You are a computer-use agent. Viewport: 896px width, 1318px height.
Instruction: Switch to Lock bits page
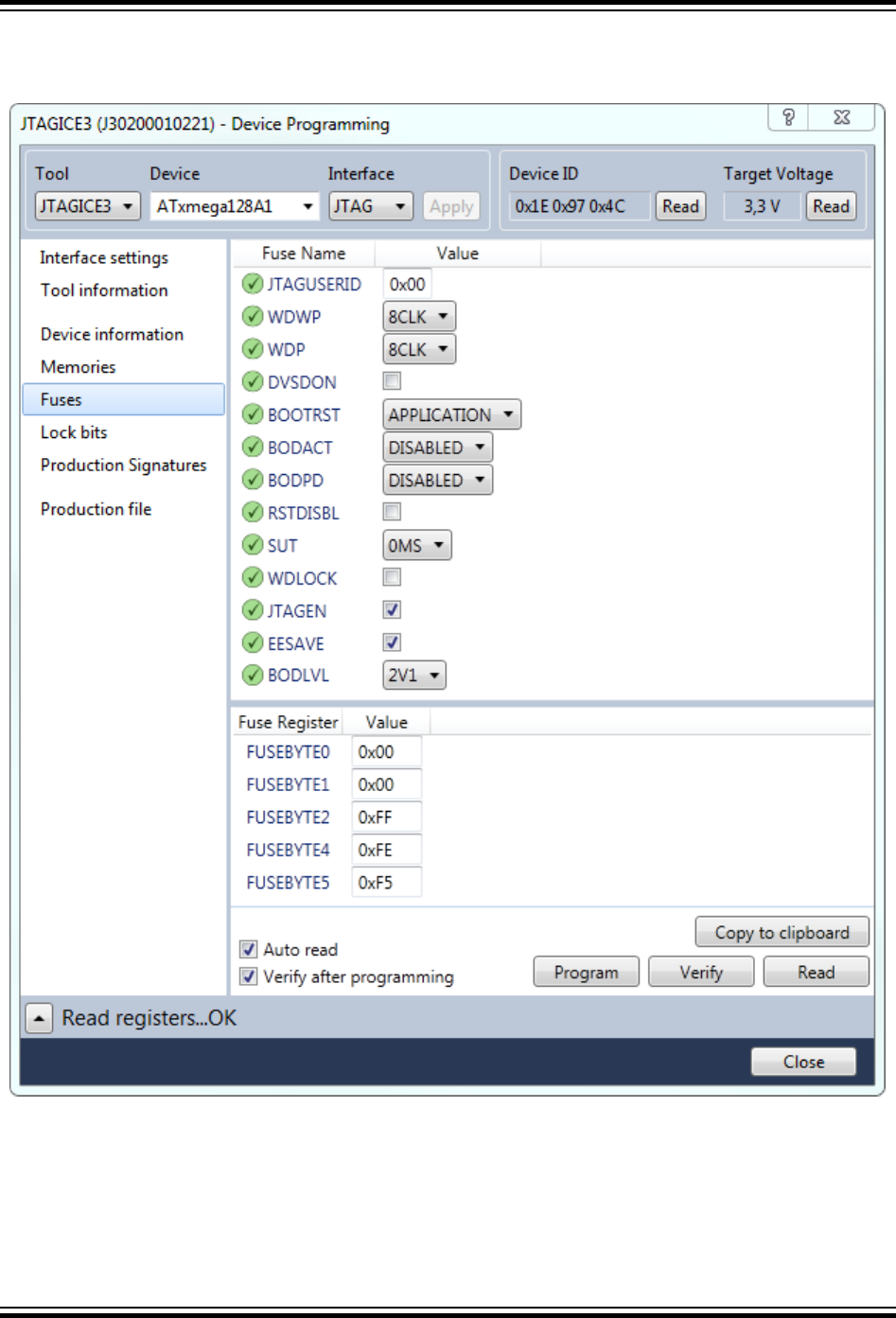pos(74,432)
